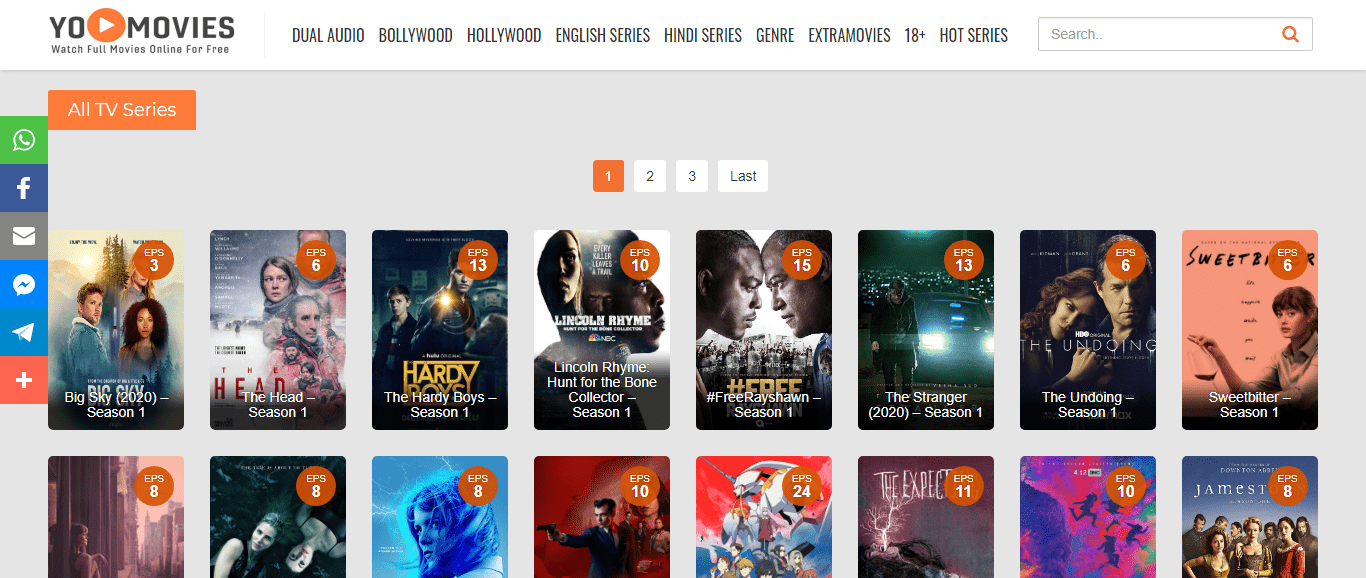Open the anime poster with EPS 24
1366x578 pixels.
pyautogui.click(x=764, y=517)
